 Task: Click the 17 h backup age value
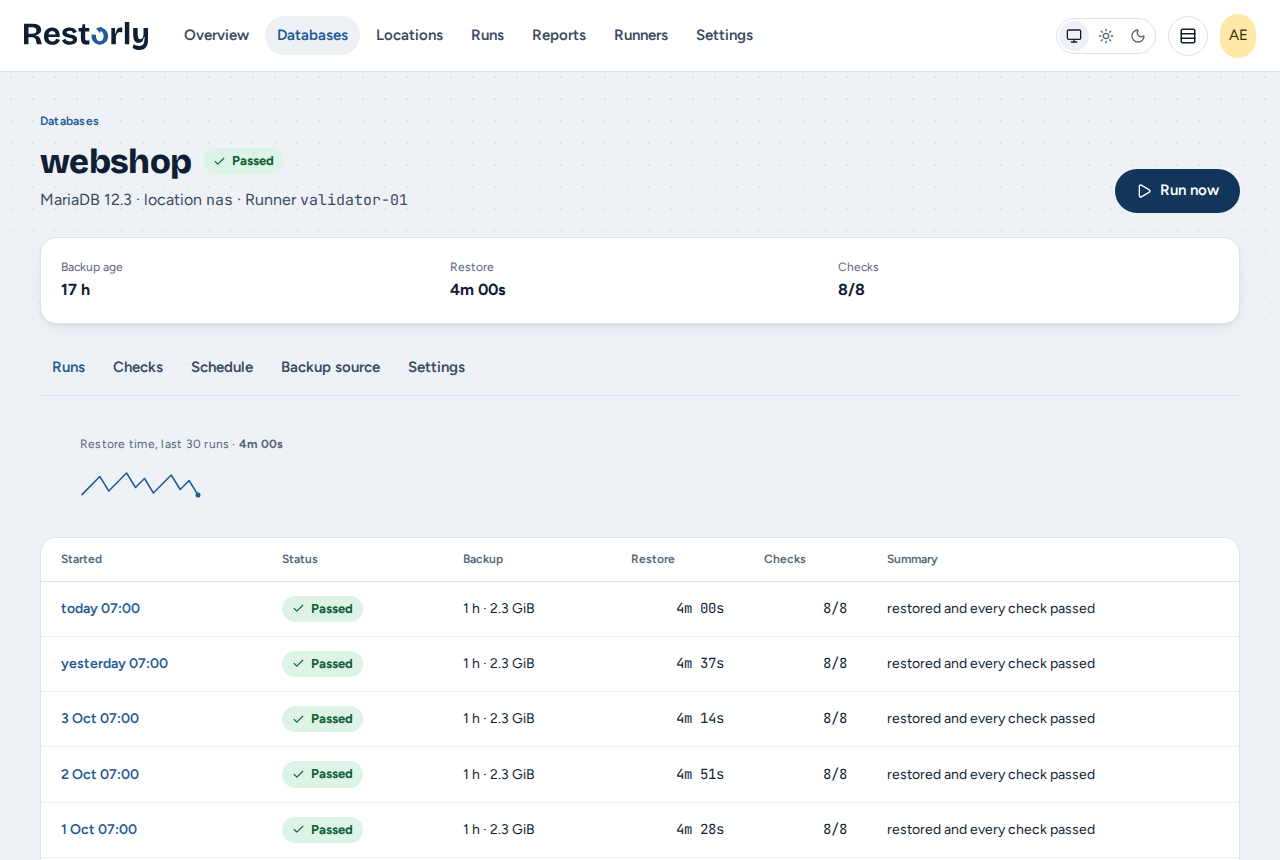coord(75,290)
